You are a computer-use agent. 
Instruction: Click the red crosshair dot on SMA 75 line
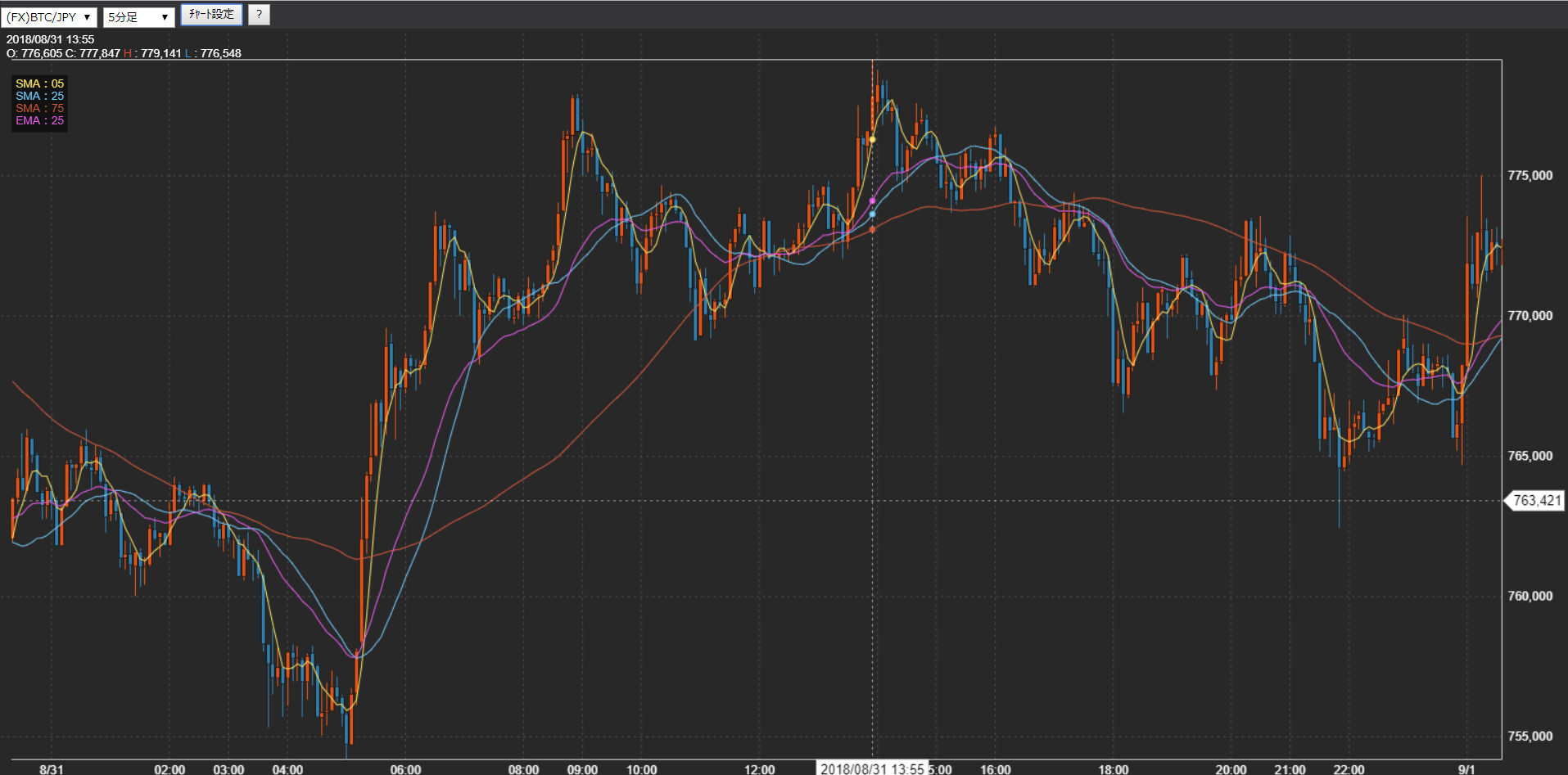[x=872, y=230]
